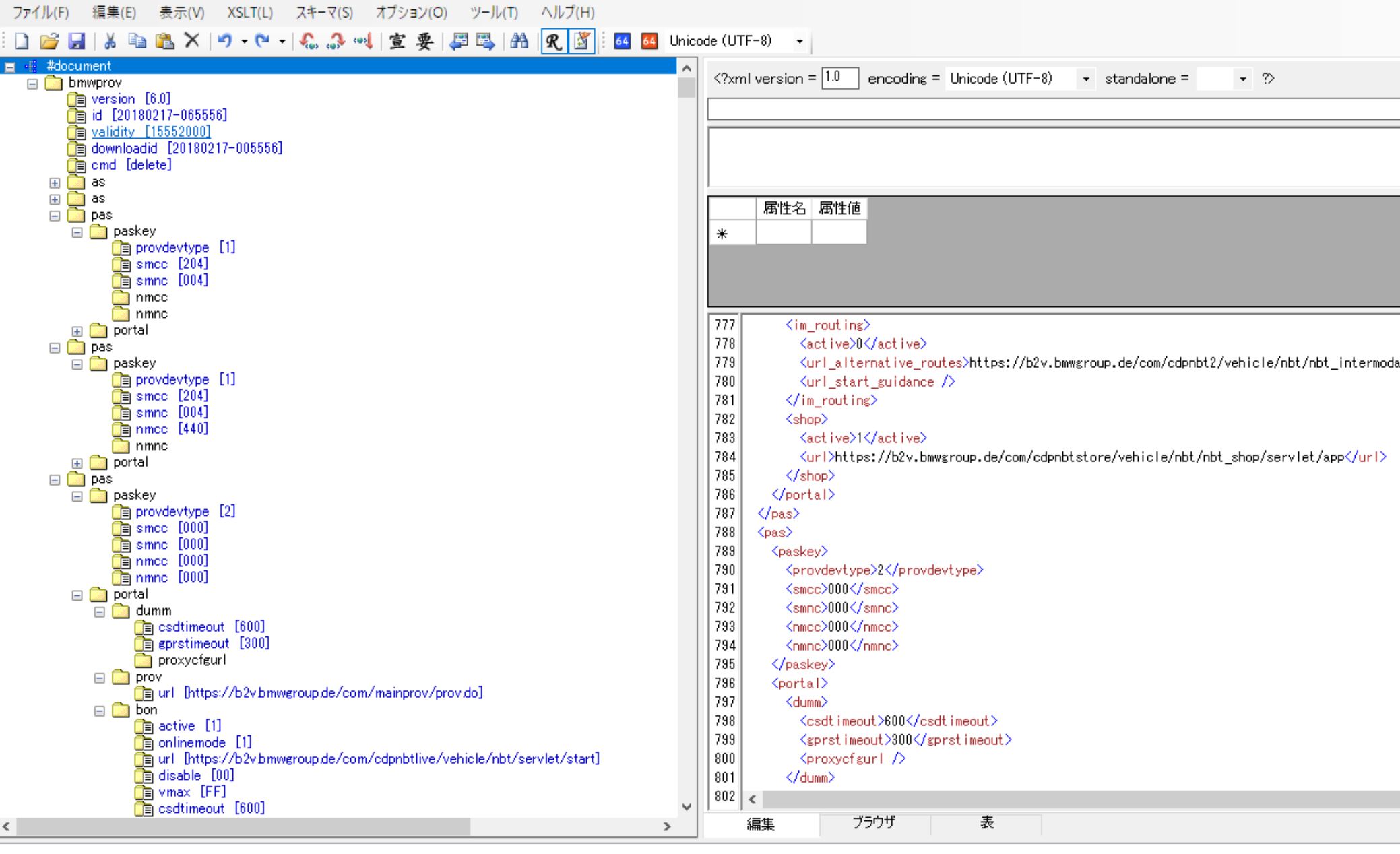Viewport: 1400px width, 854px height.
Task: Toggle the pinned document toolbar button
Action: pyautogui.click(x=581, y=41)
